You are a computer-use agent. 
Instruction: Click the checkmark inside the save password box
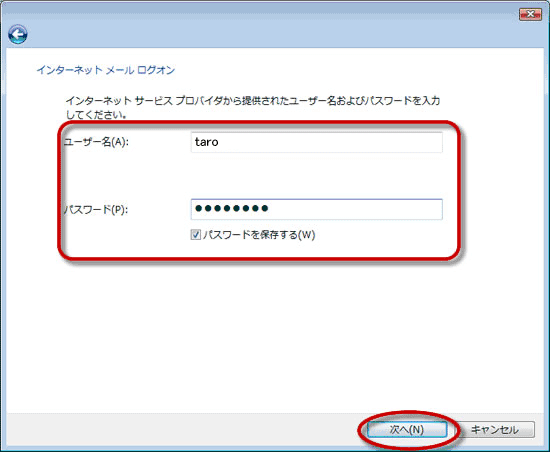point(196,235)
